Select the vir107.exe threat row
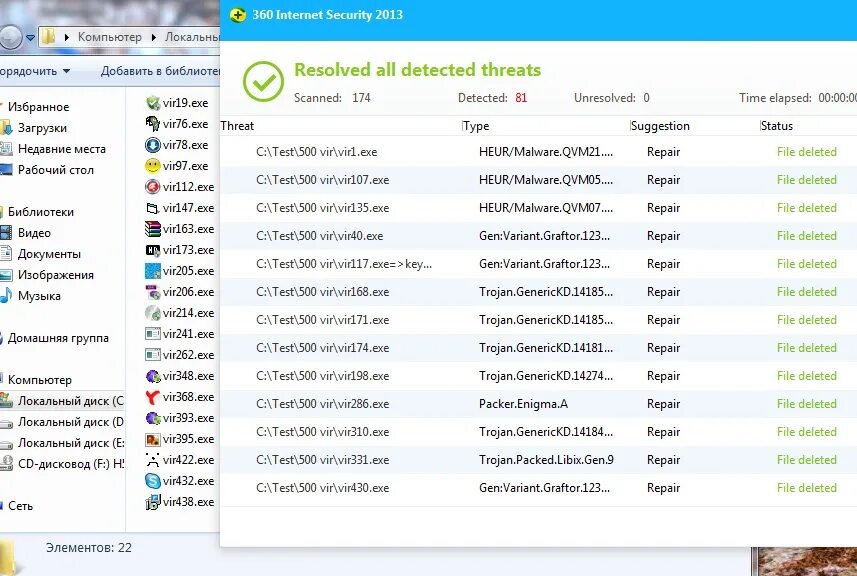This screenshot has width=857, height=576. (538, 180)
